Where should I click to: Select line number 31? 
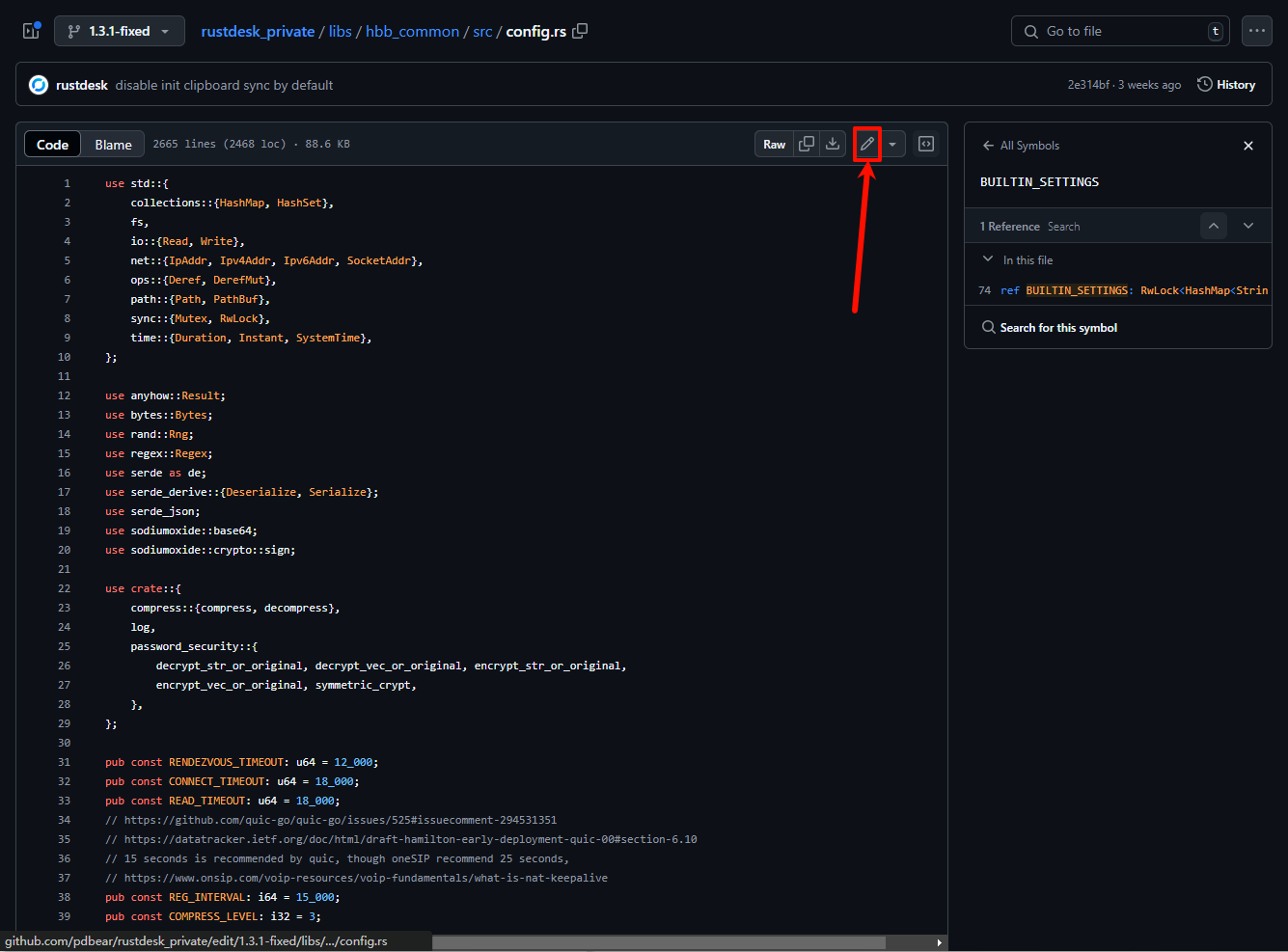tap(64, 762)
